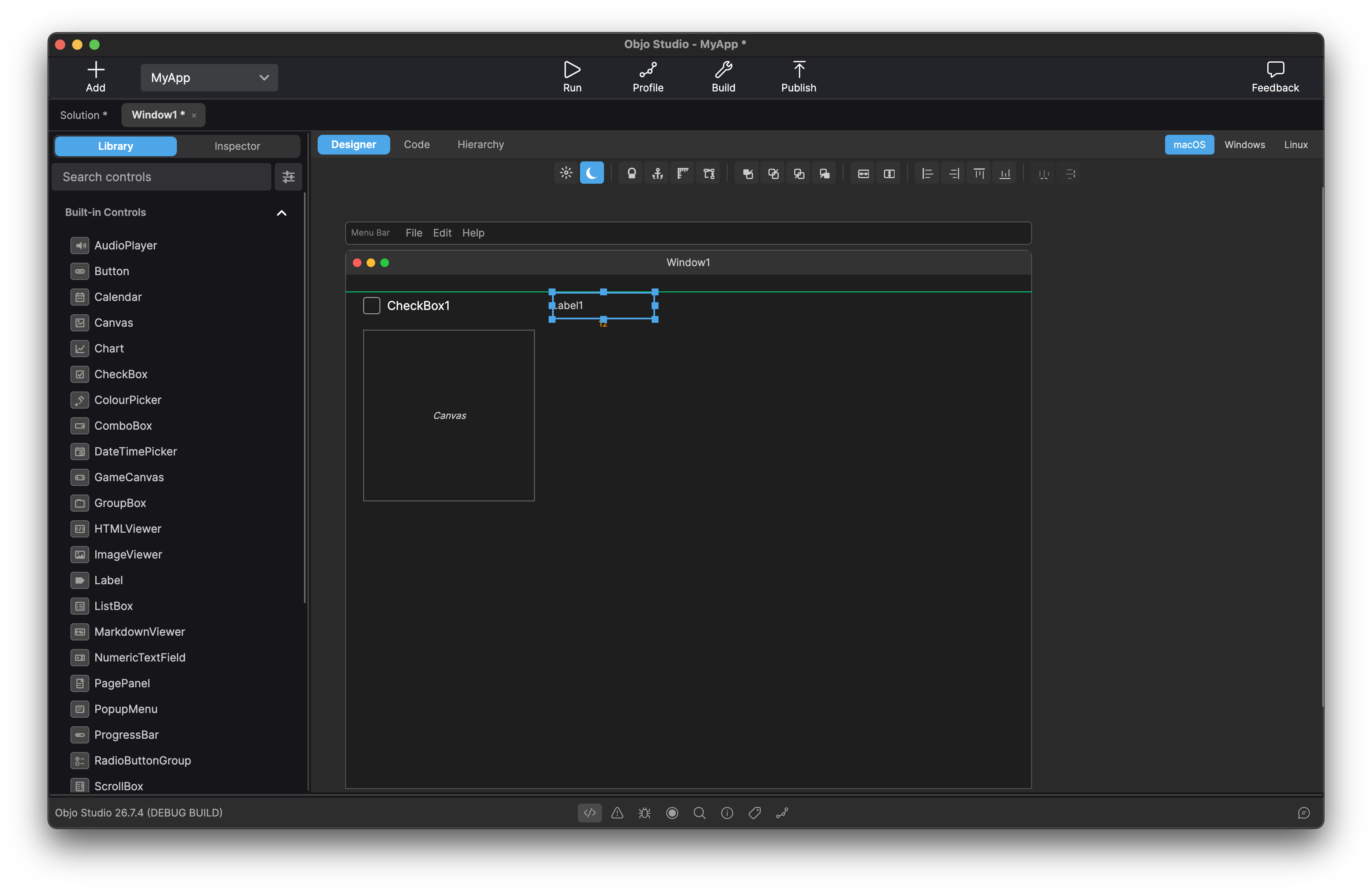Select Linux platform preview
1372x892 pixels.
[1295, 145]
